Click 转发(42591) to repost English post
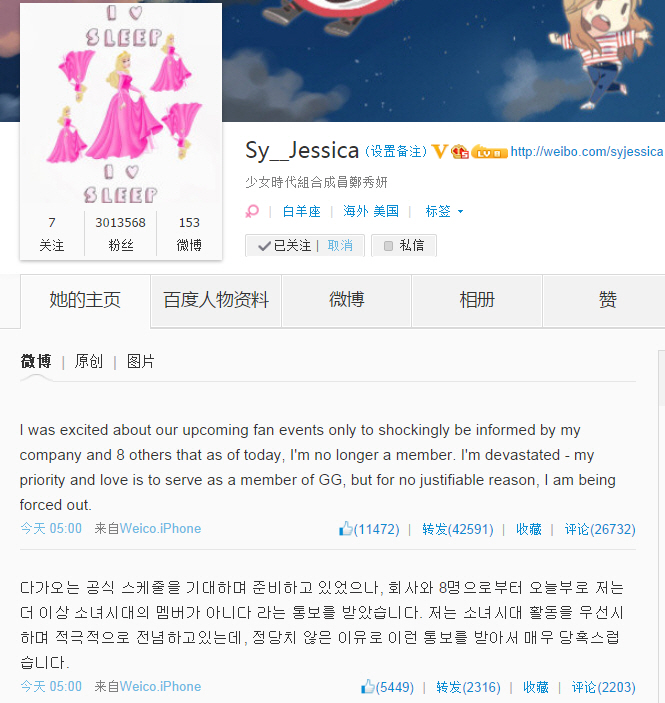This screenshot has width=665, height=703. [x=457, y=529]
